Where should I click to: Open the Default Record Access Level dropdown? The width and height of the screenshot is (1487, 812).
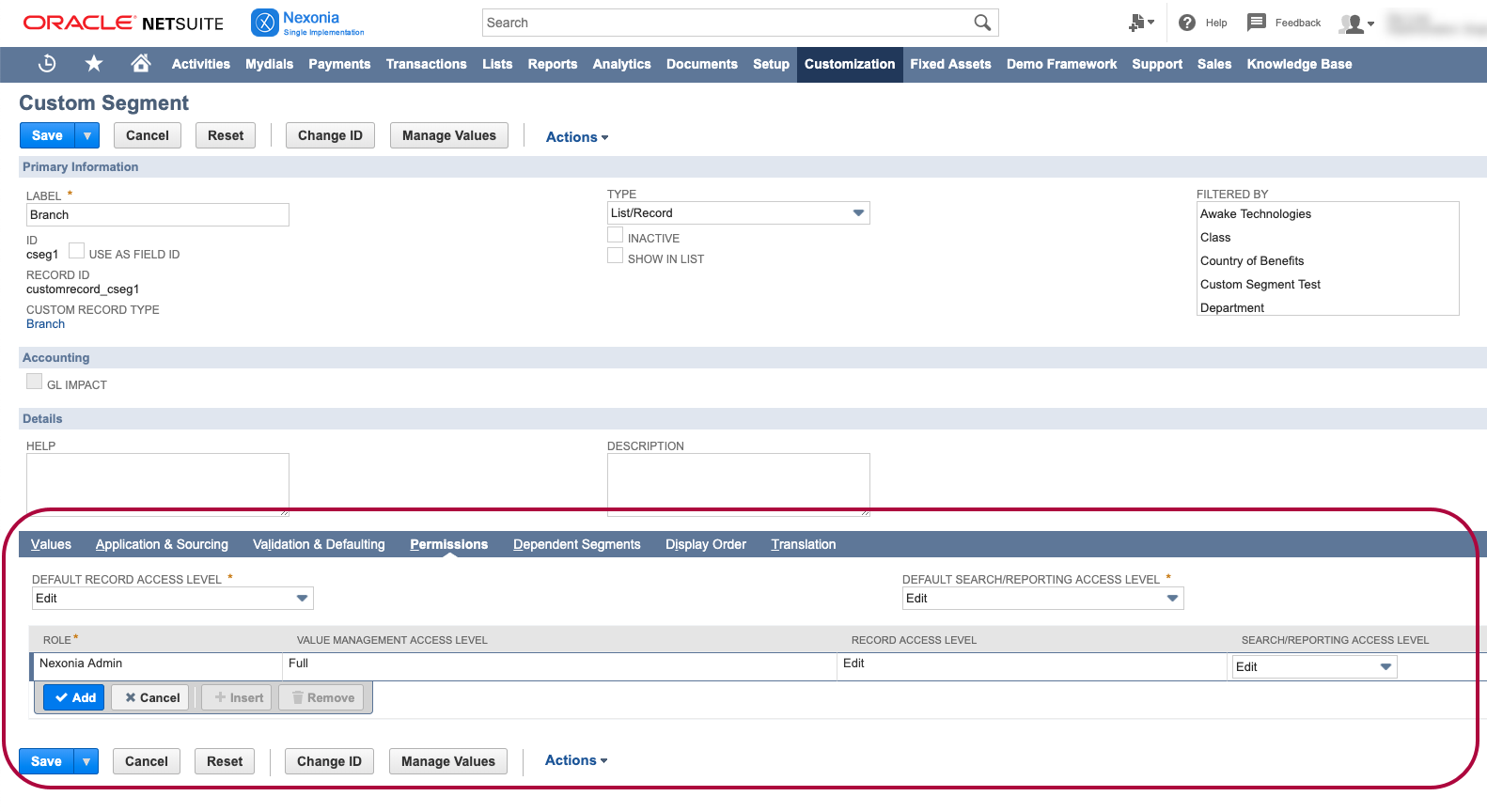(173, 599)
